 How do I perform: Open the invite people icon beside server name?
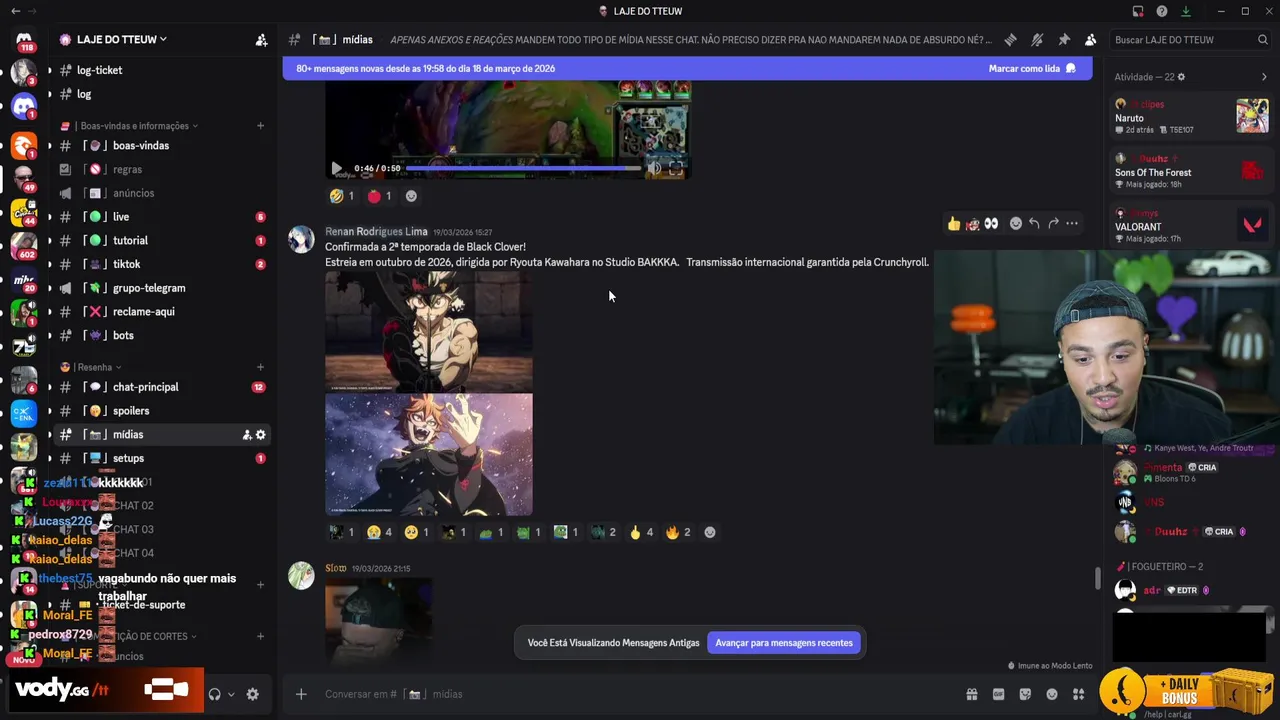(x=261, y=40)
